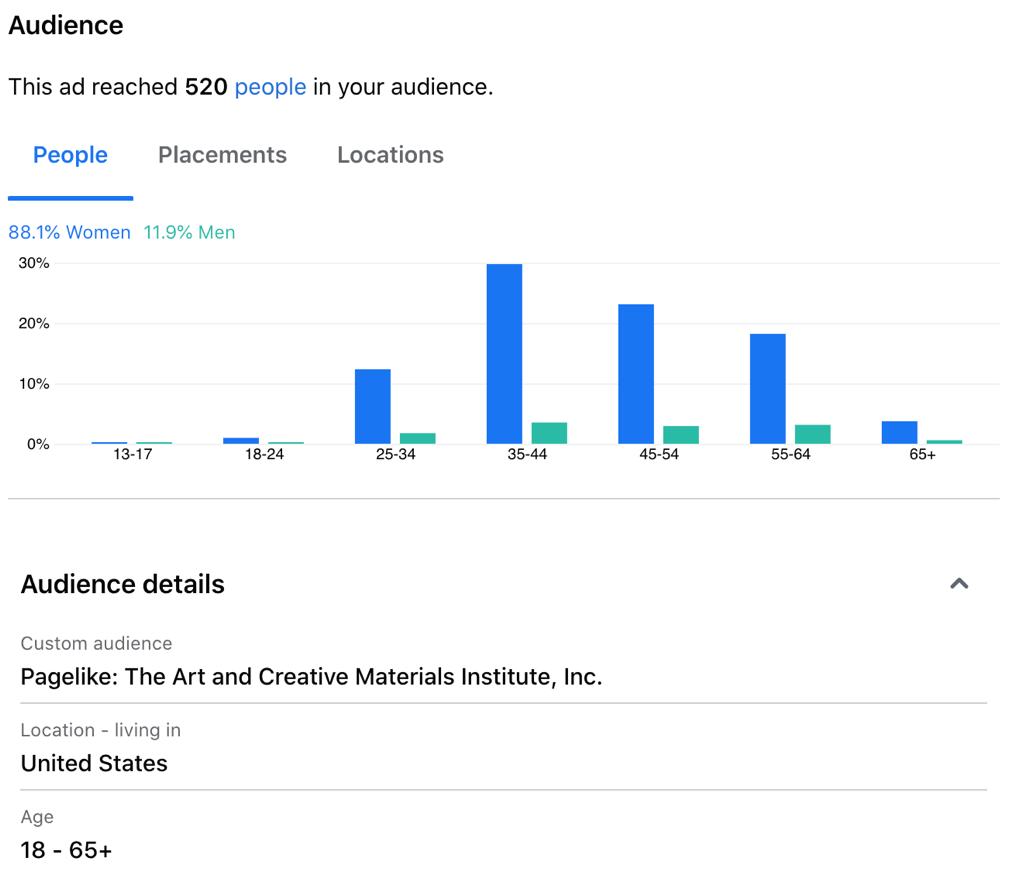Click the Audience details heading
This screenshot has height=872, width=1023.
[123, 584]
